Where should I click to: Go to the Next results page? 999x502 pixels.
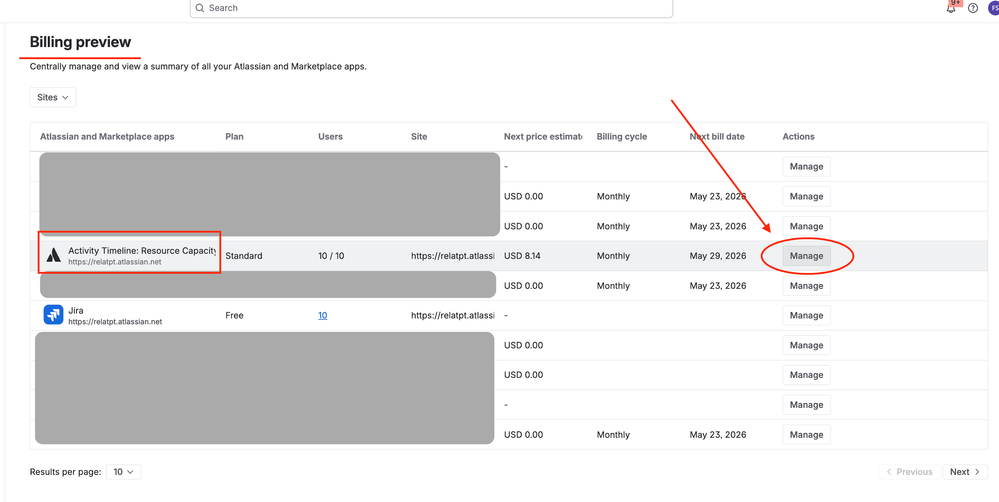pos(965,472)
